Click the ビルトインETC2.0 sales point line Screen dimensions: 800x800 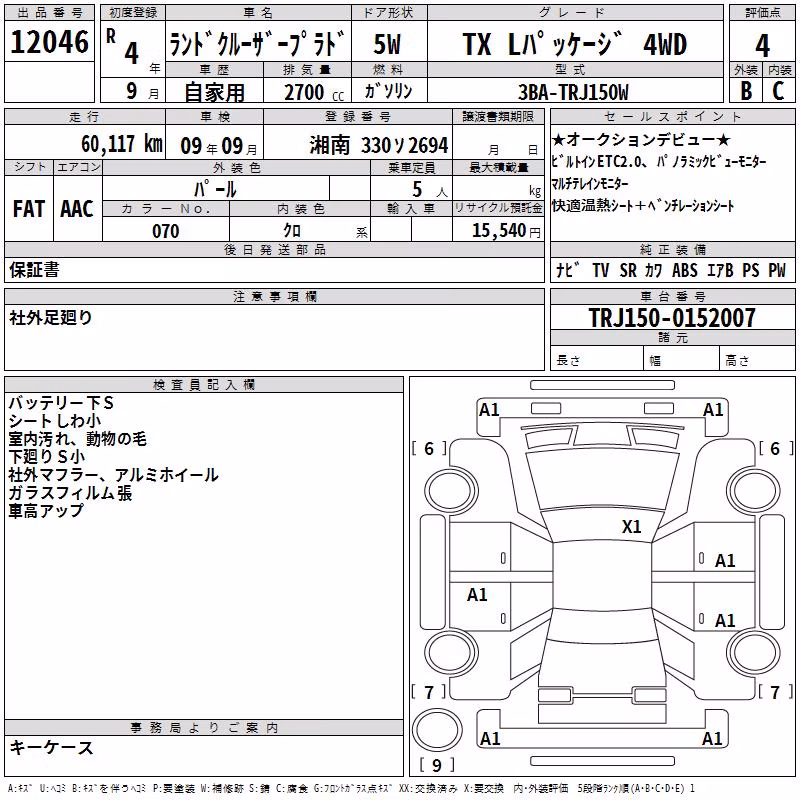pyautogui.click(x=659, y=162)
